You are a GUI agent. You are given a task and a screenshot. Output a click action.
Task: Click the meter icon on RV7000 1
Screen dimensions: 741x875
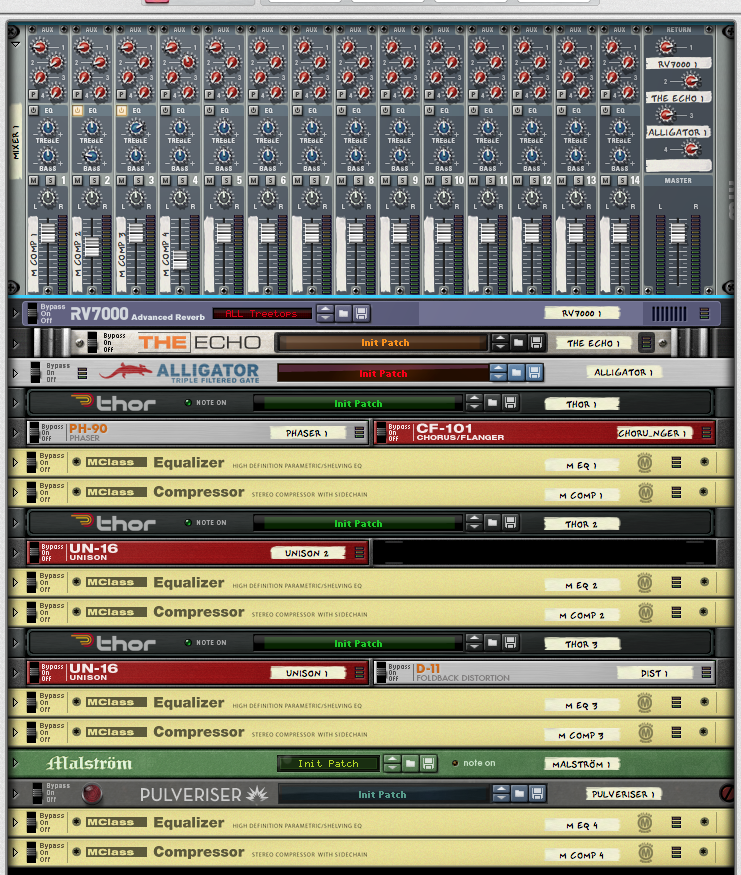[704, 314]
